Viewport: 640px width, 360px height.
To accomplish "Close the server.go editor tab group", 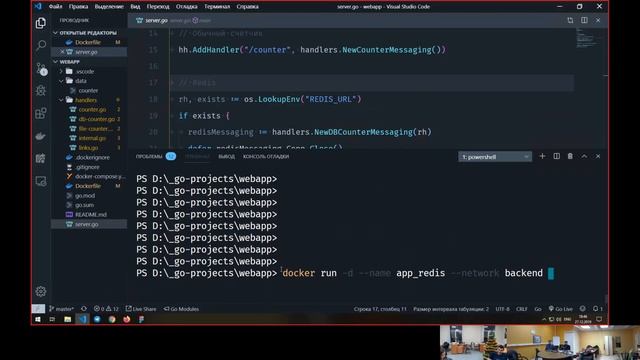I will 598,20.
